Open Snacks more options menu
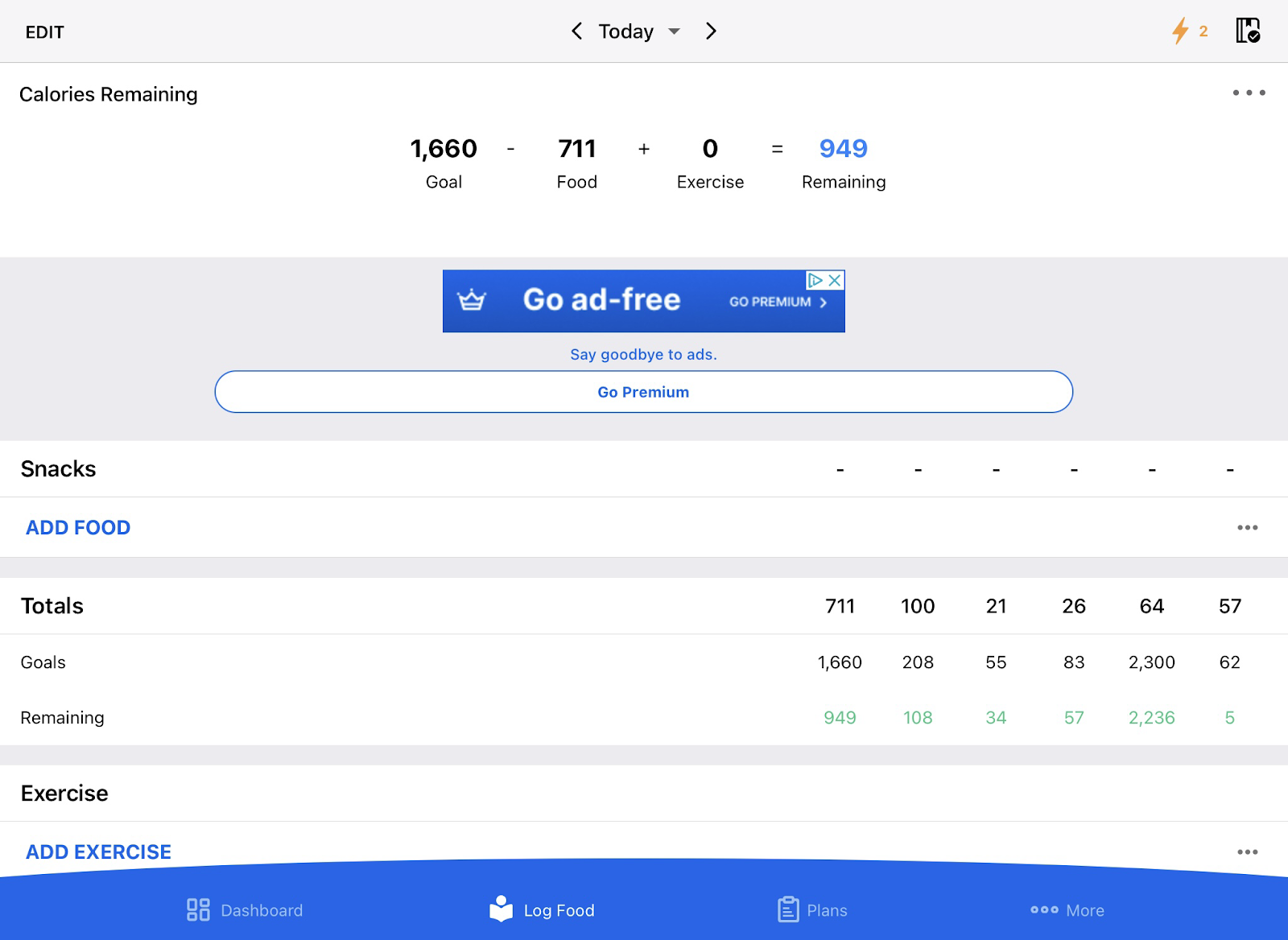 (1247, 528)
